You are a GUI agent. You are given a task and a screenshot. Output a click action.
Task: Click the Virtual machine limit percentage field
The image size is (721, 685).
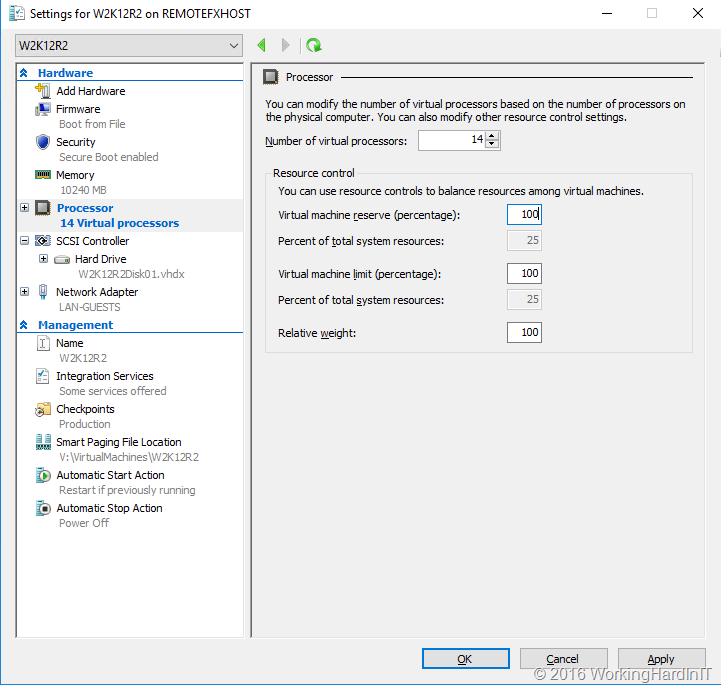pyautogui.click(x=524, y=273)
